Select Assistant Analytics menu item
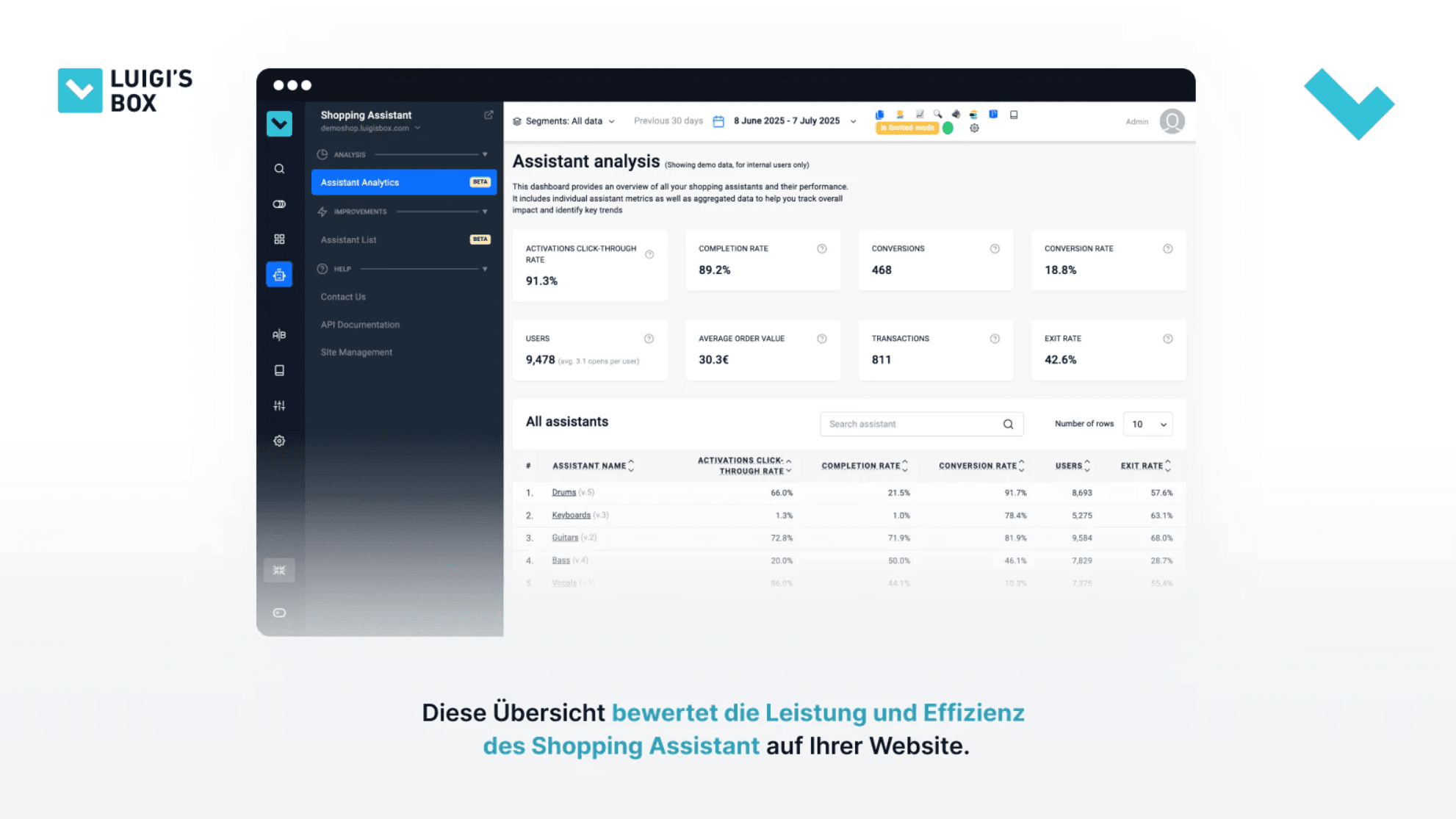The image size is (1456, 819). pos(404,182)
